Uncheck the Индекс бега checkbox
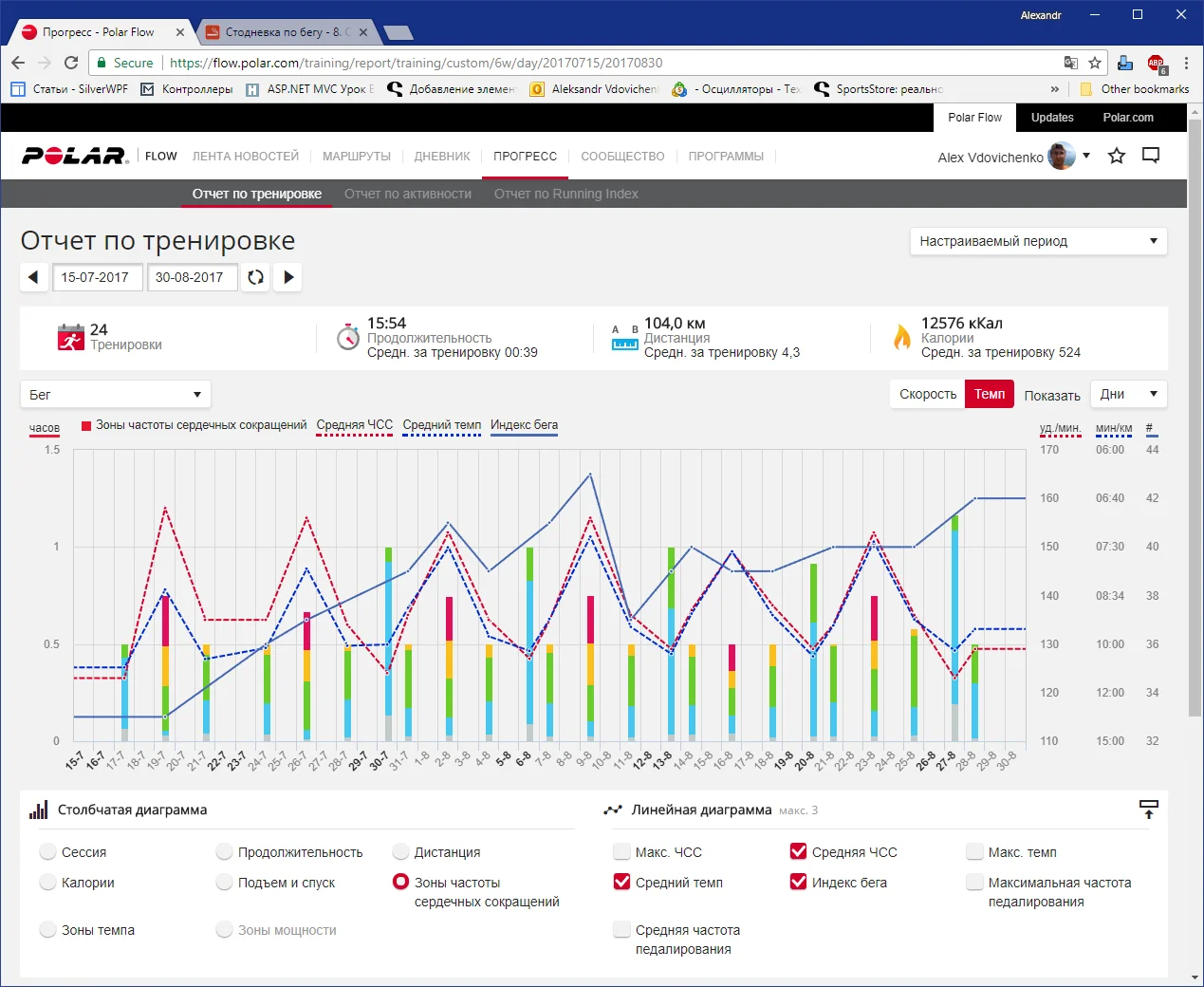Image resolution: width=1204 pixels, height=987 pixels. [798, 882]
